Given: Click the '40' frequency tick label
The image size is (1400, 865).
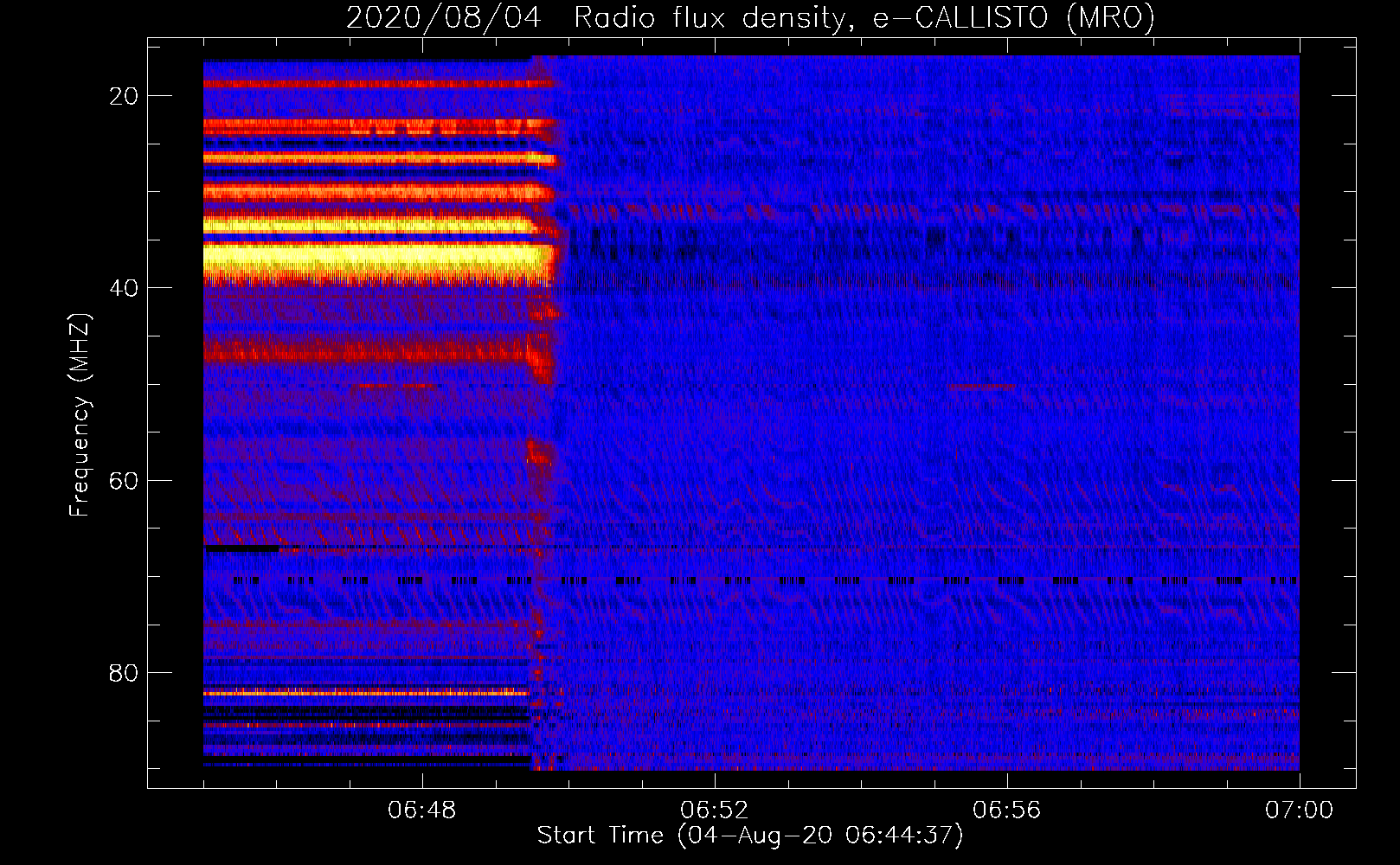Looking at the screenshot, I should pos(124,288).
